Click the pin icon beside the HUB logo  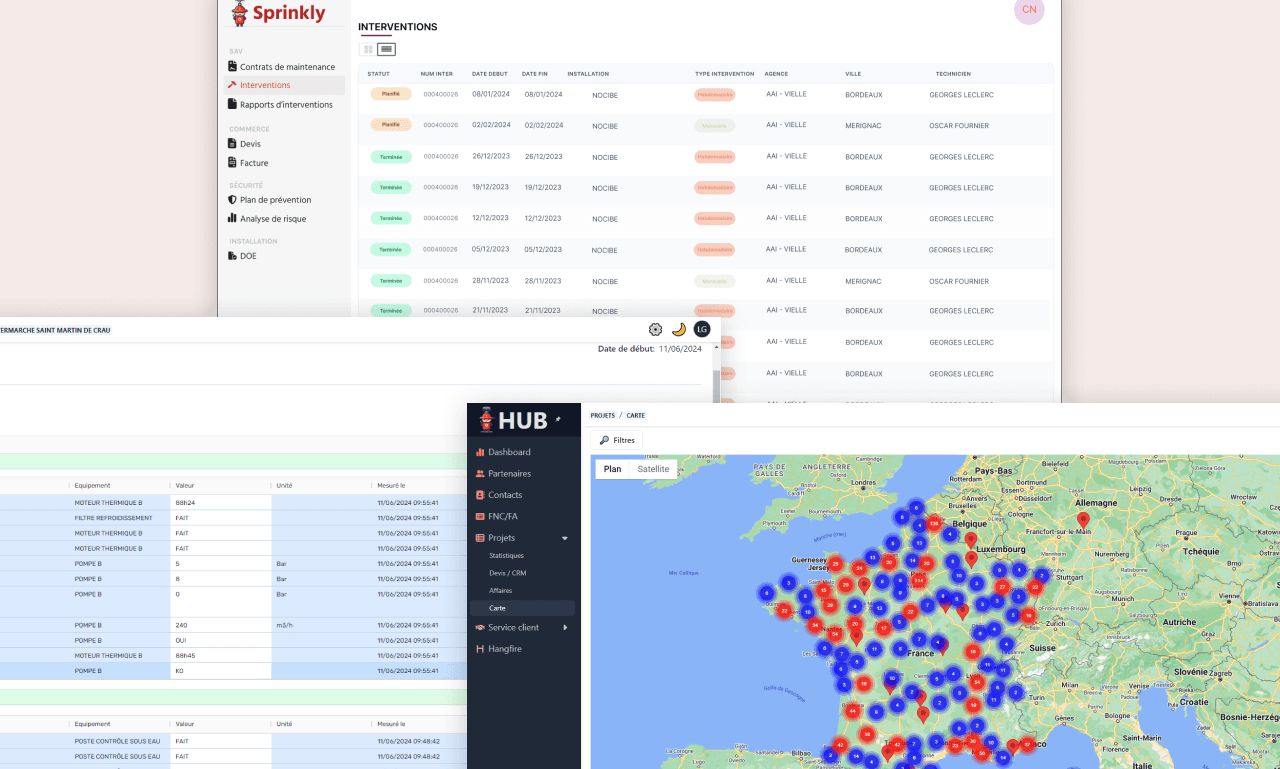pyautogui.click(x=558, y=419)
